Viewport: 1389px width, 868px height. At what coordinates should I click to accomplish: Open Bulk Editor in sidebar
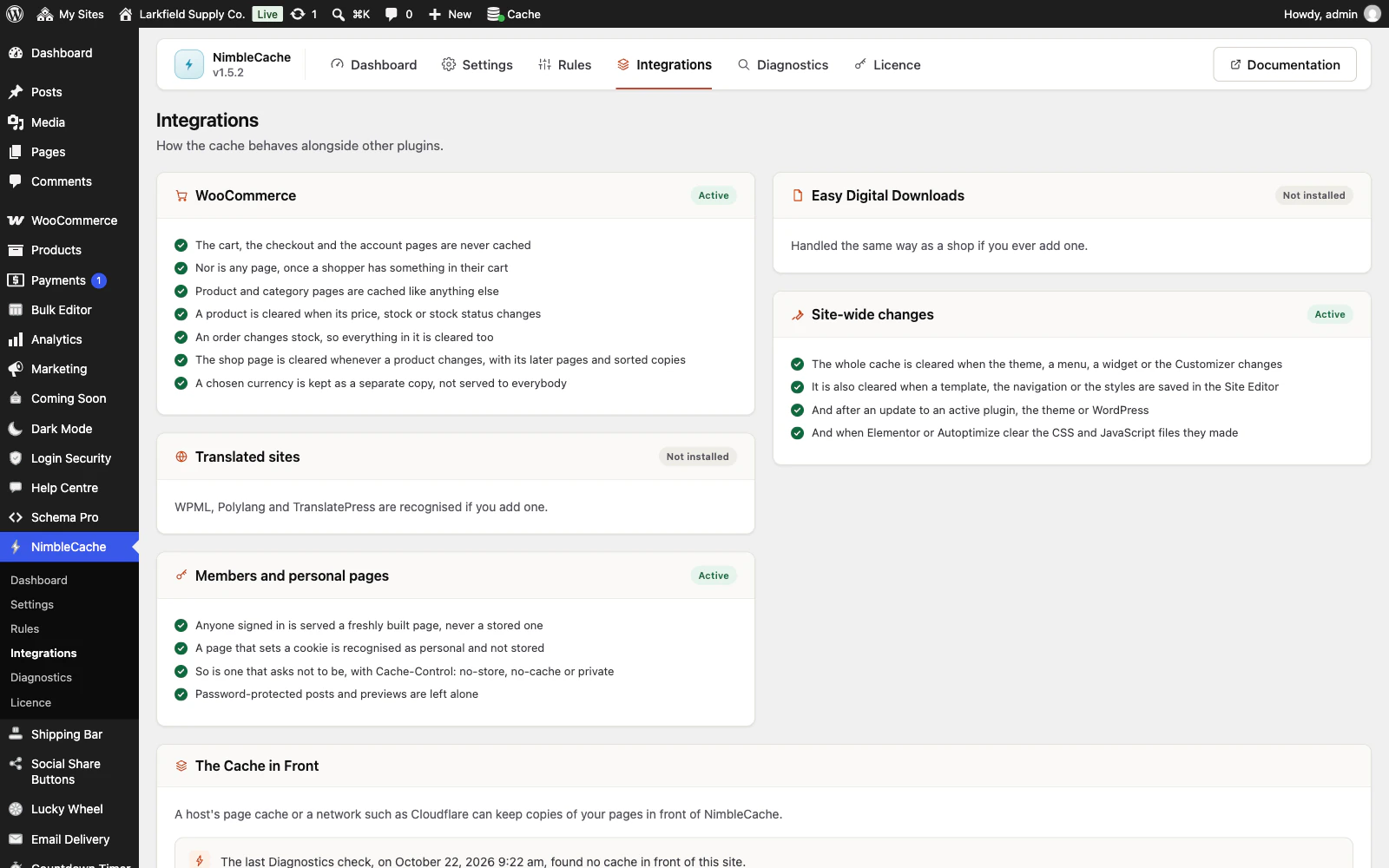point(69,310)
